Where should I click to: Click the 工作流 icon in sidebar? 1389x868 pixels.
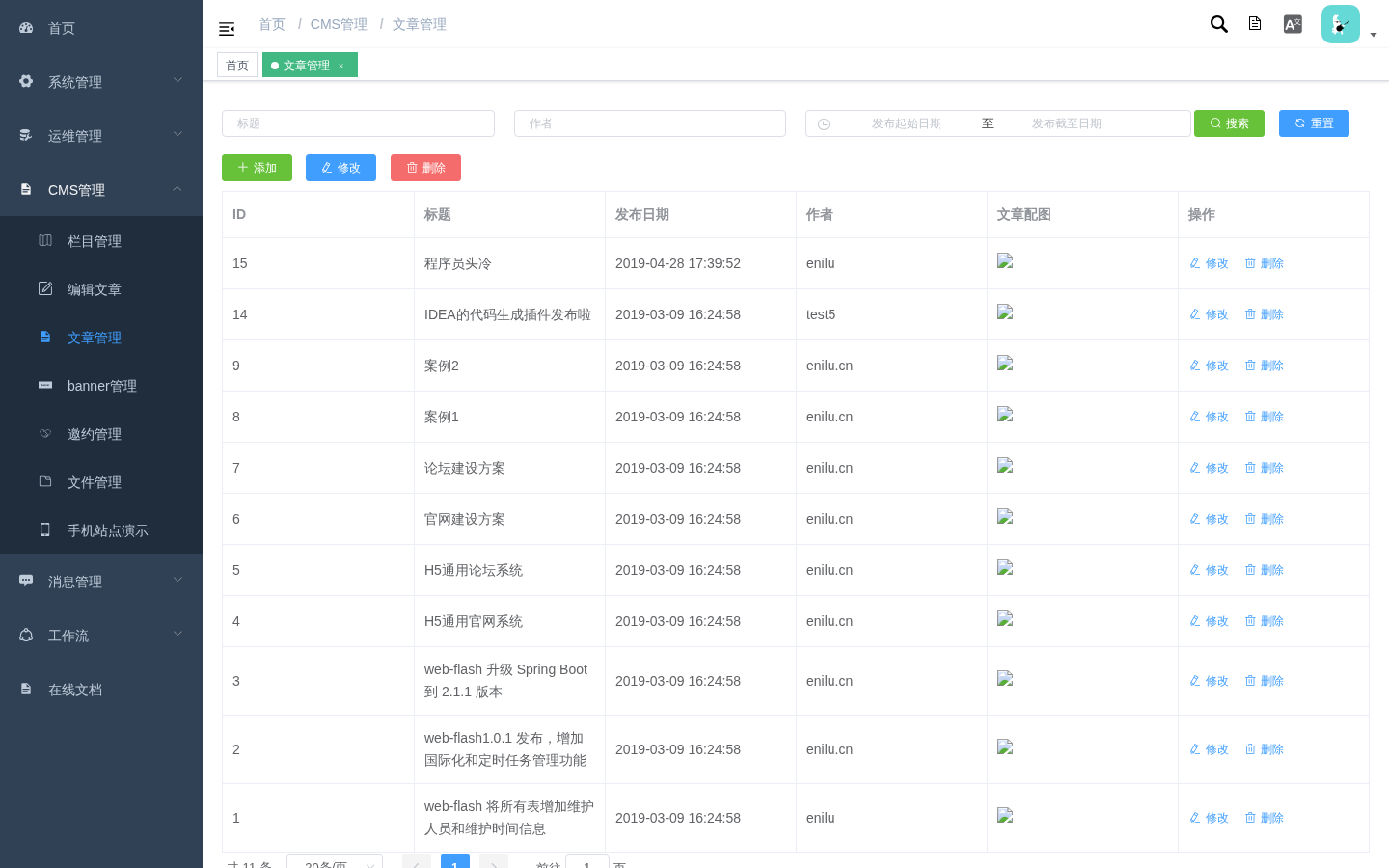click(x=26, y=635)
